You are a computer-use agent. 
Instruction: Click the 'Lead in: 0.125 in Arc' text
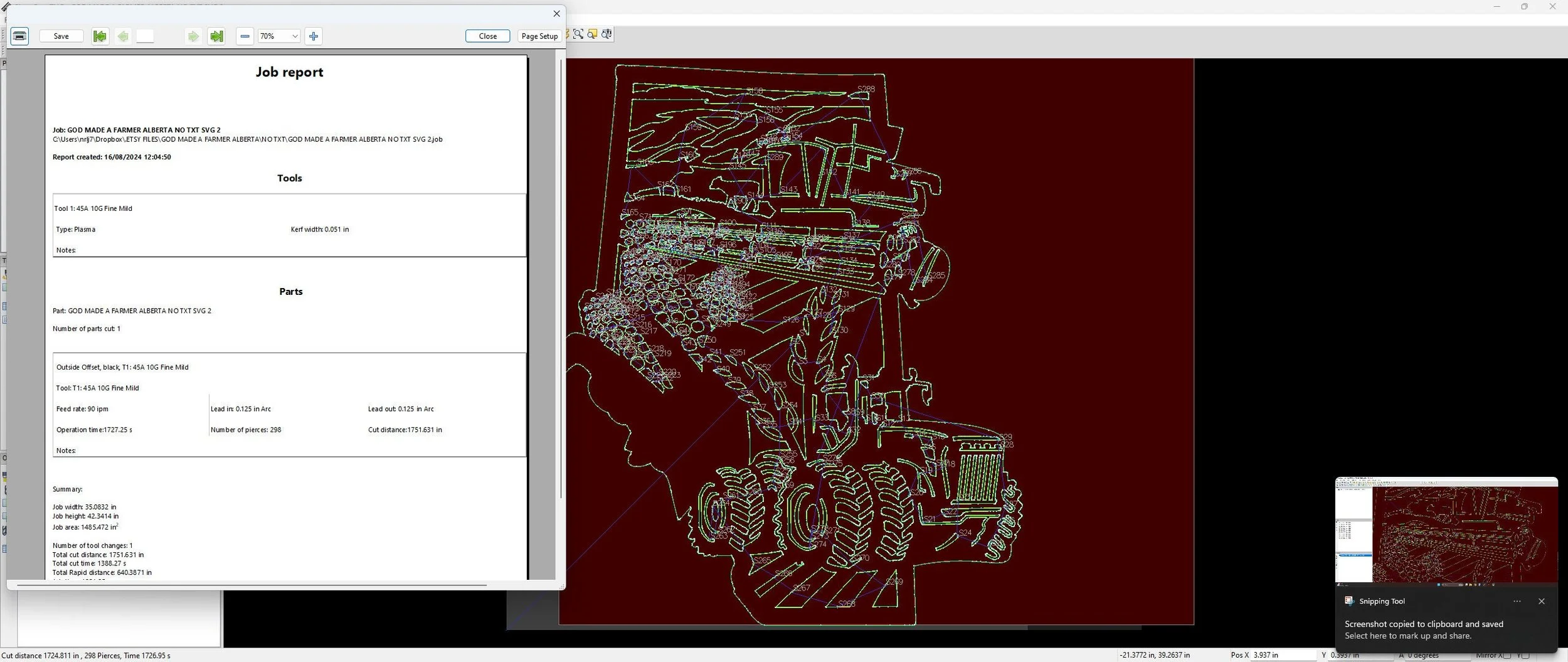click(241, 408)
